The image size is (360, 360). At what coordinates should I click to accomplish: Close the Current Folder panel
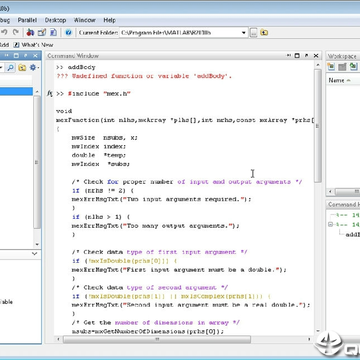(x=35, y=56)
